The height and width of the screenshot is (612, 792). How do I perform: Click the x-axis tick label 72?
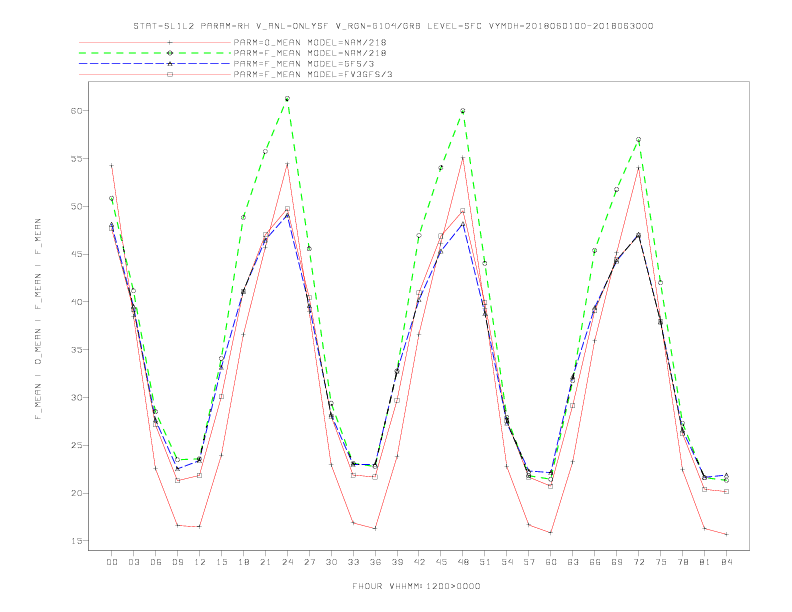[x=638, y=562]
